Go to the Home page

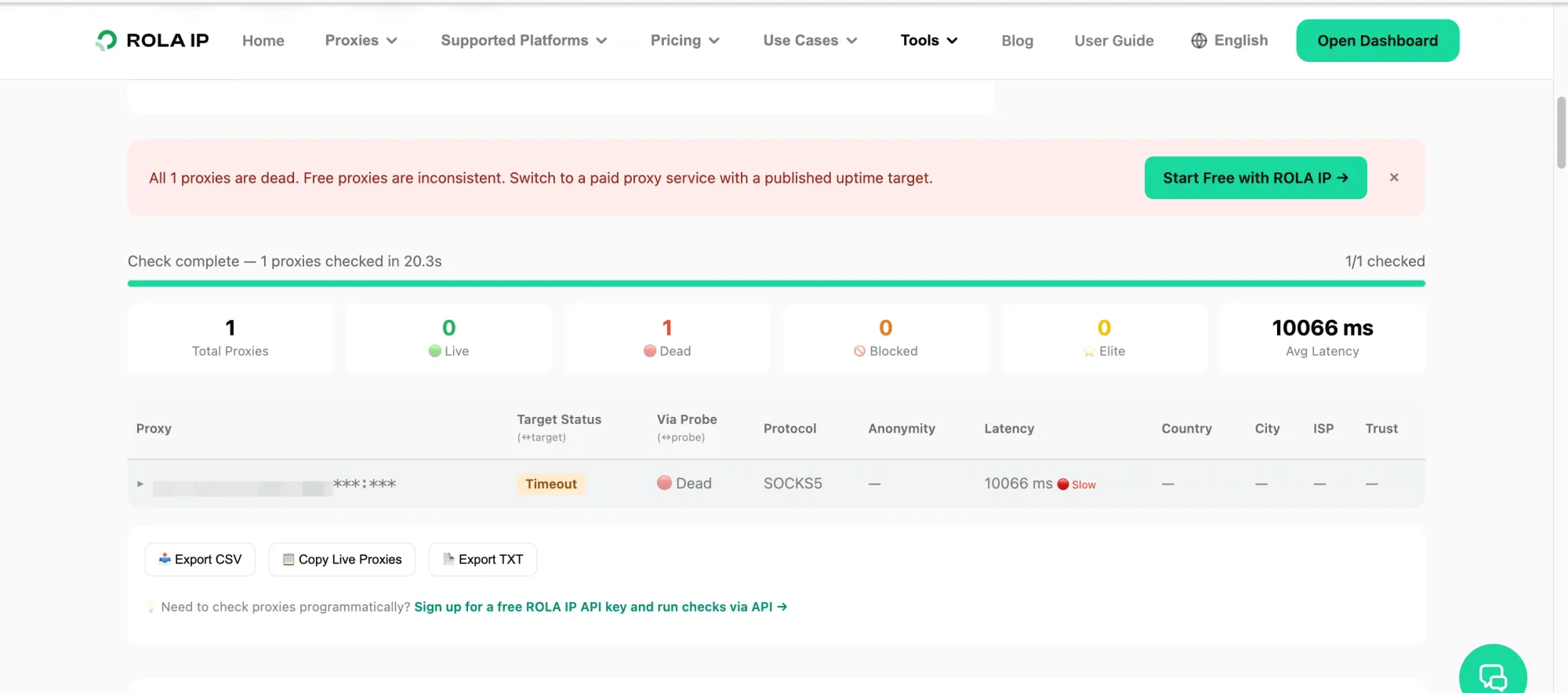263,41
